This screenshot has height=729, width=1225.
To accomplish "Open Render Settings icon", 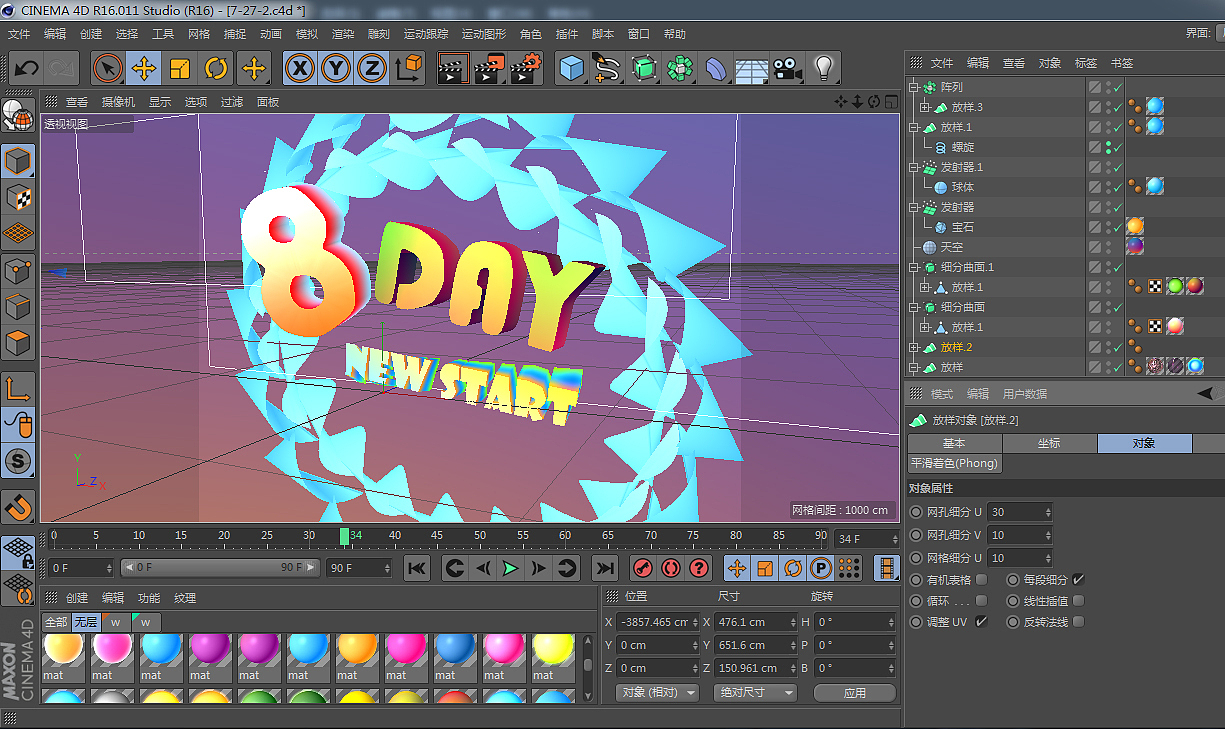I will coord(526,69).
